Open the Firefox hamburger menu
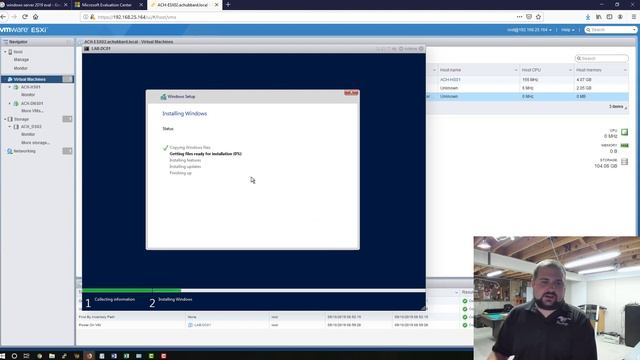This screenshot has width=640, height=360. coord(634,17)
